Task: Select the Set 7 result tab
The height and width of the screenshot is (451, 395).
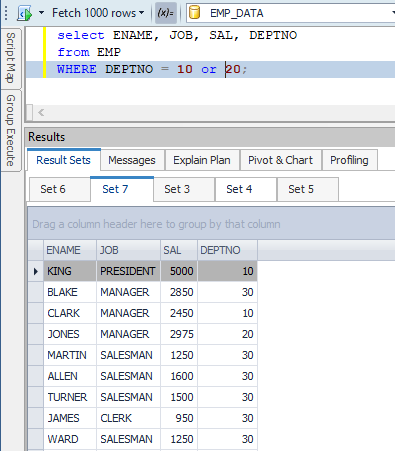Action: [122, 189]
